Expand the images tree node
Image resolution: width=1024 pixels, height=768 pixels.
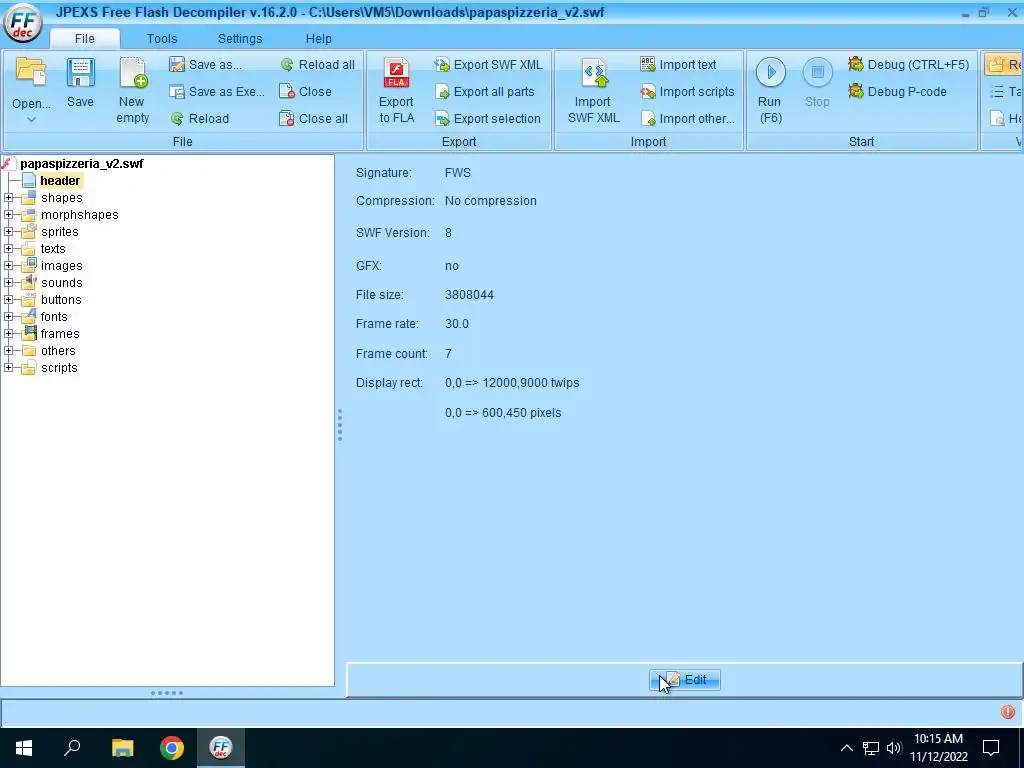(x=8, y=265)
